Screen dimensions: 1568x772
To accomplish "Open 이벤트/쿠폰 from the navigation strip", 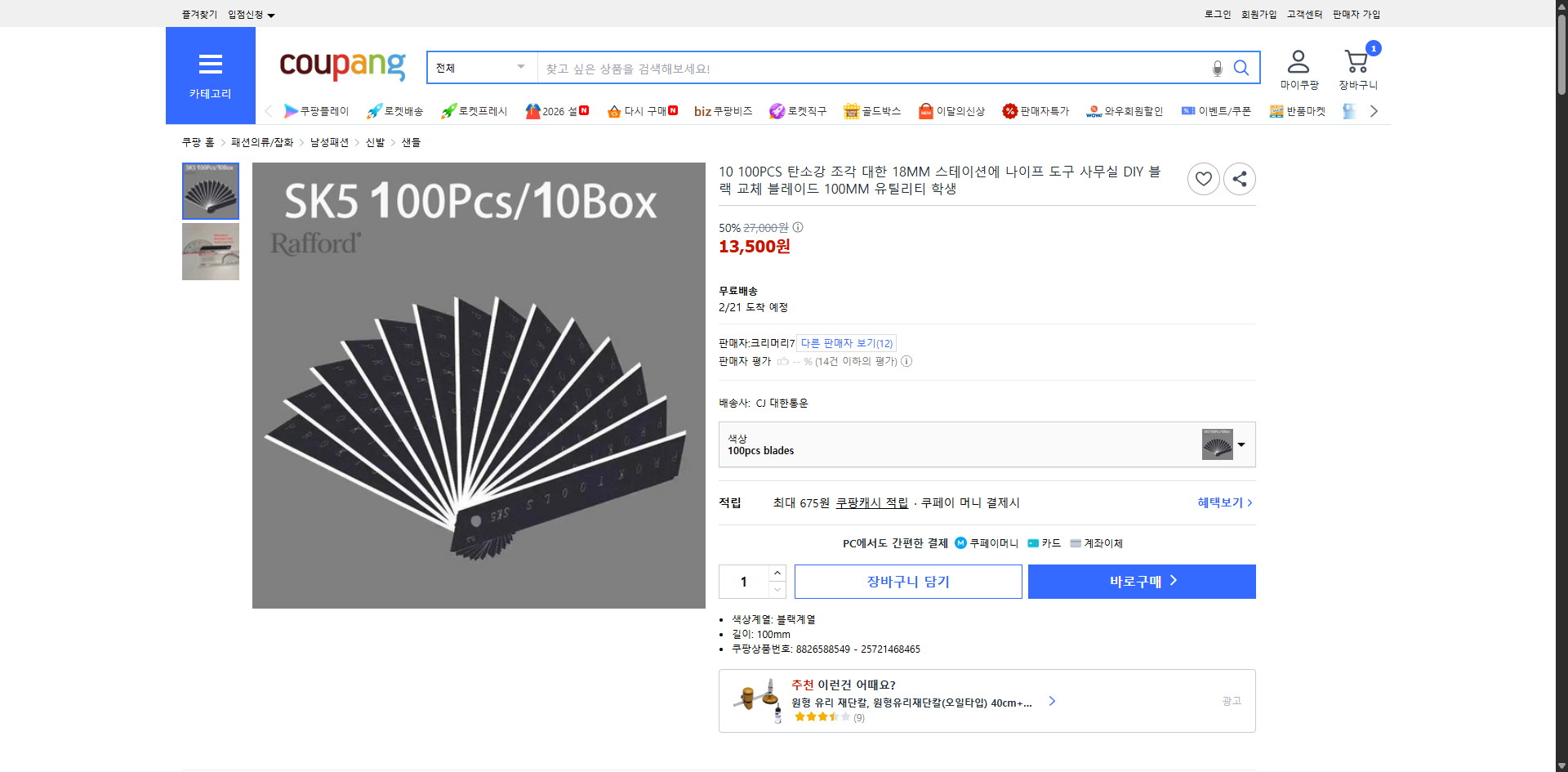I will 1216,111.
